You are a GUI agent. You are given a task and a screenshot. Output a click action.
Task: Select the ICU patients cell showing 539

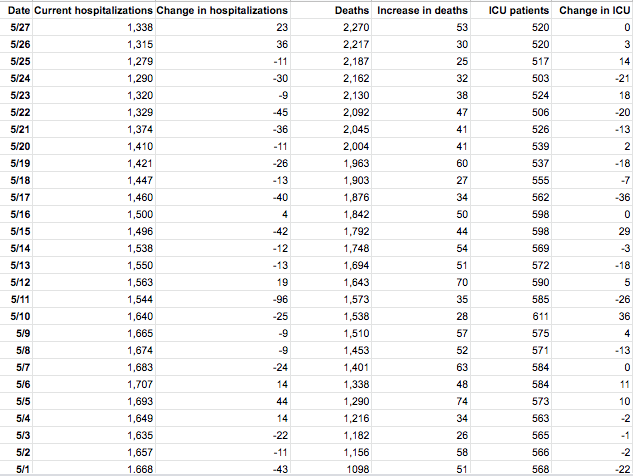click(x=538, y=146)
